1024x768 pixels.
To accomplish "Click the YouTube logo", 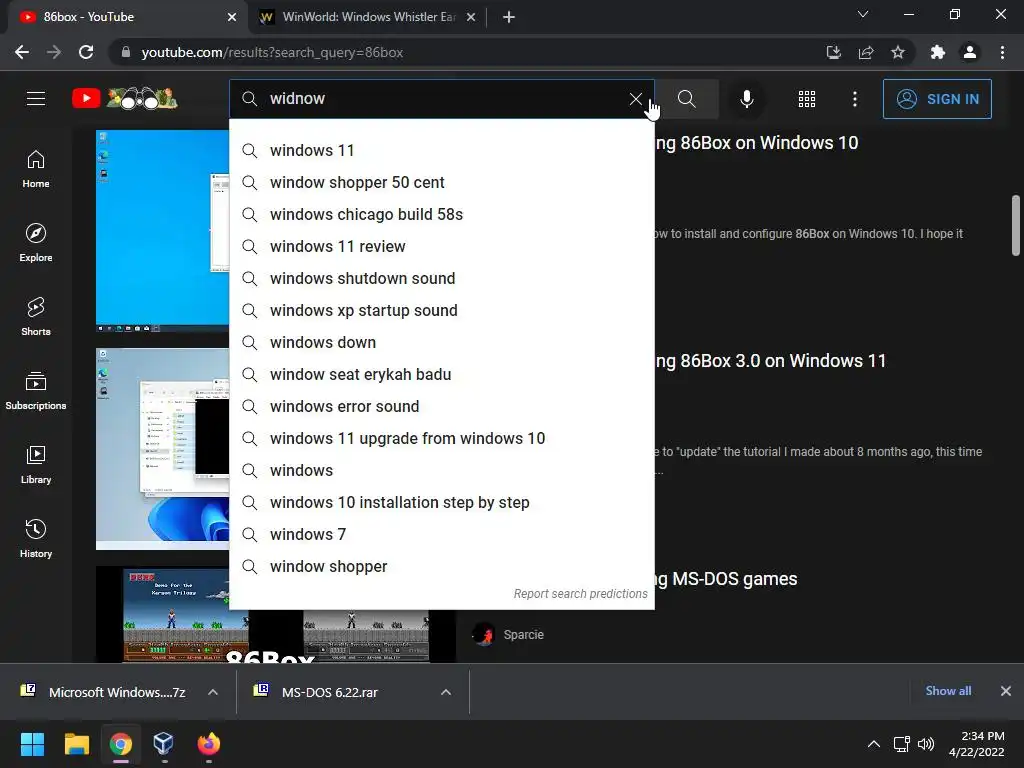I will pyautogui.click(x=124, y=99).
